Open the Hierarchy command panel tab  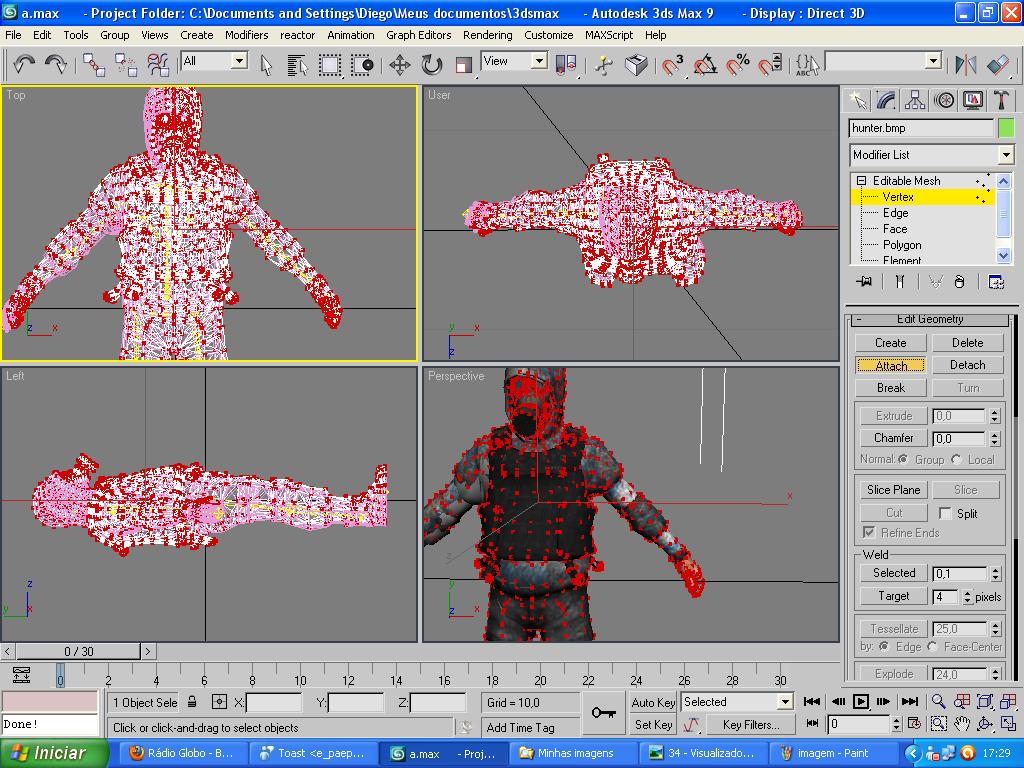click(914, 100)
